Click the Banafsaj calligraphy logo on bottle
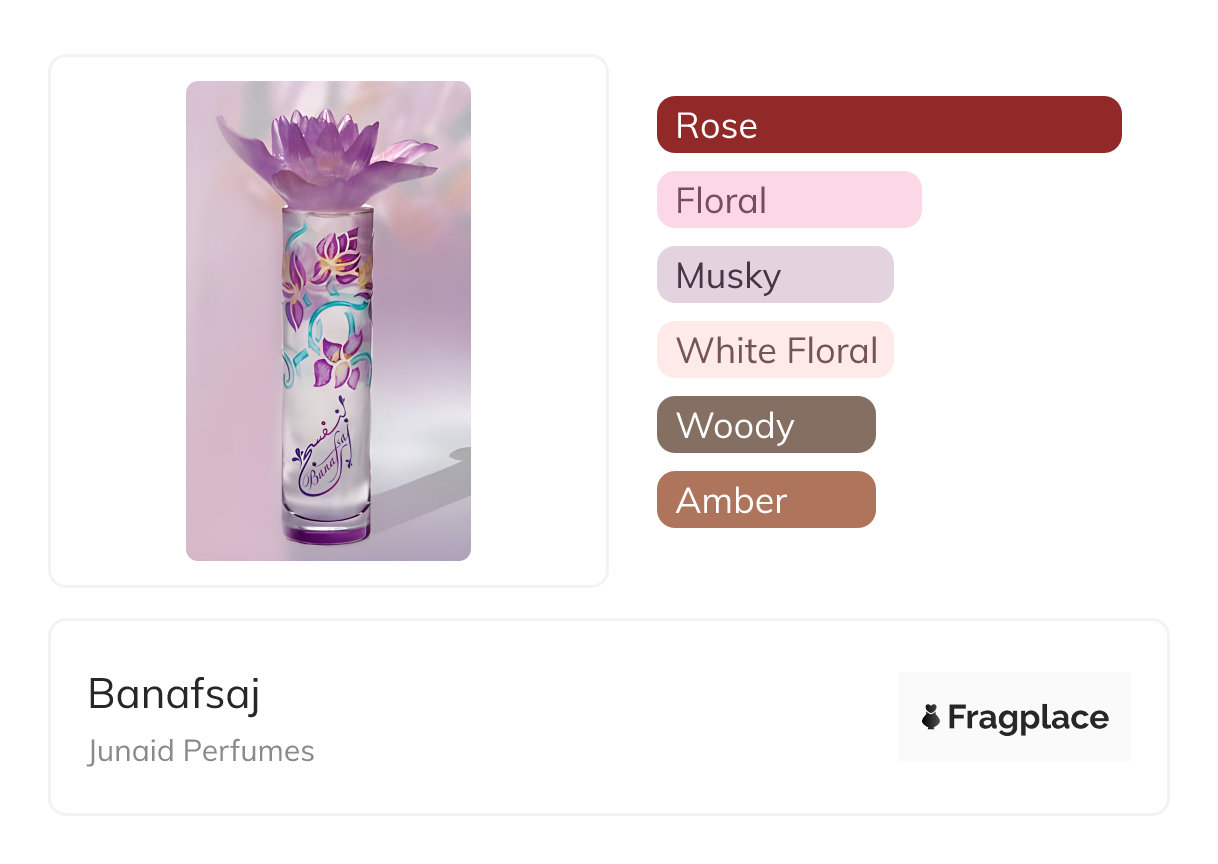Image resolution: width=1218 pixels, height=864 pixels. coord(323,456)
